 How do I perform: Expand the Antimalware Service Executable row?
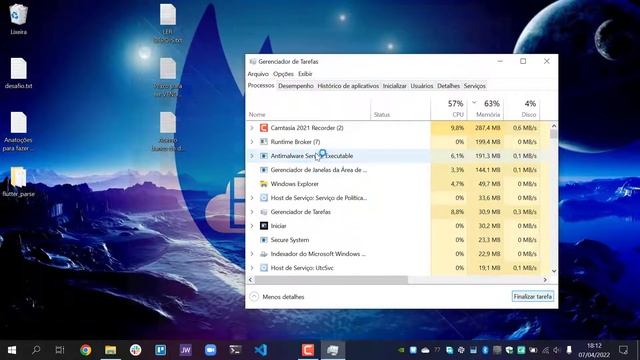point(252,156)
